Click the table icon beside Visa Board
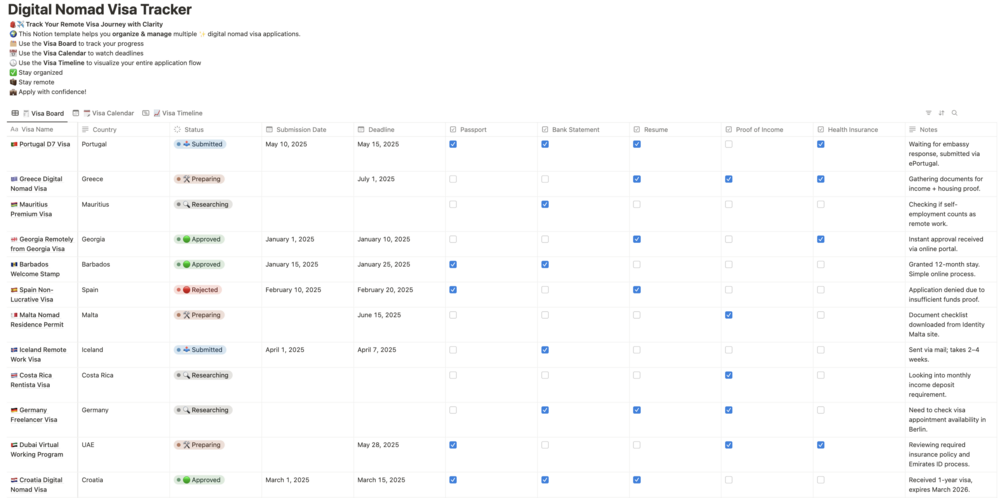This screenshot has width=1005, height=498. [x=15, y=113]
